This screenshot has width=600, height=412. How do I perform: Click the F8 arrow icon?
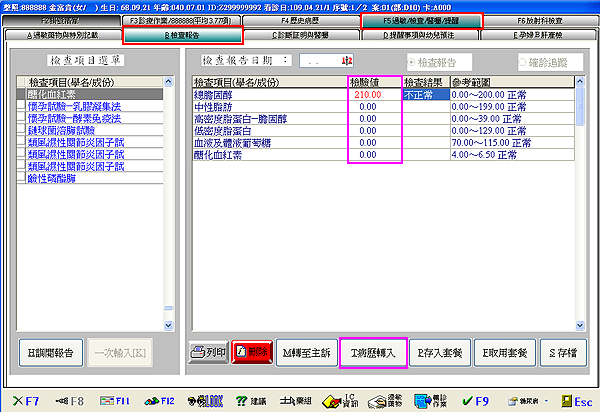tap(67, 400)
